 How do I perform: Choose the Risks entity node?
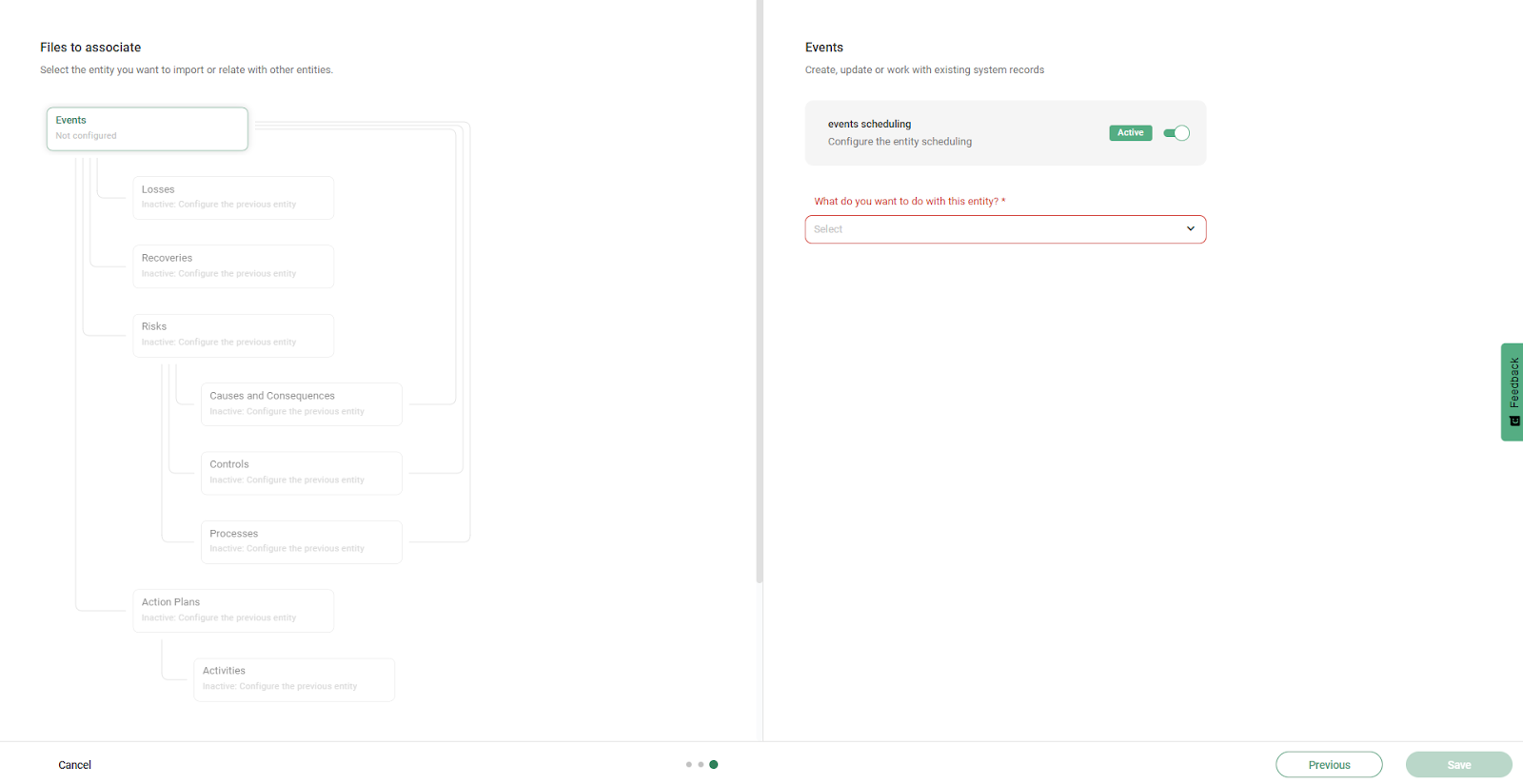pyautogui.click(x=233, y=335)
